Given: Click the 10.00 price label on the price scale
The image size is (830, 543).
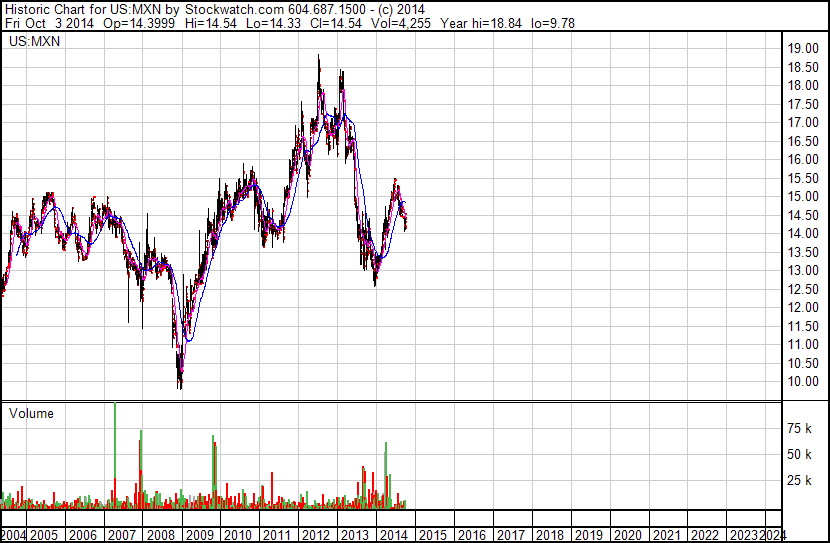Looking at the screenshot, I should pos(803,382).
